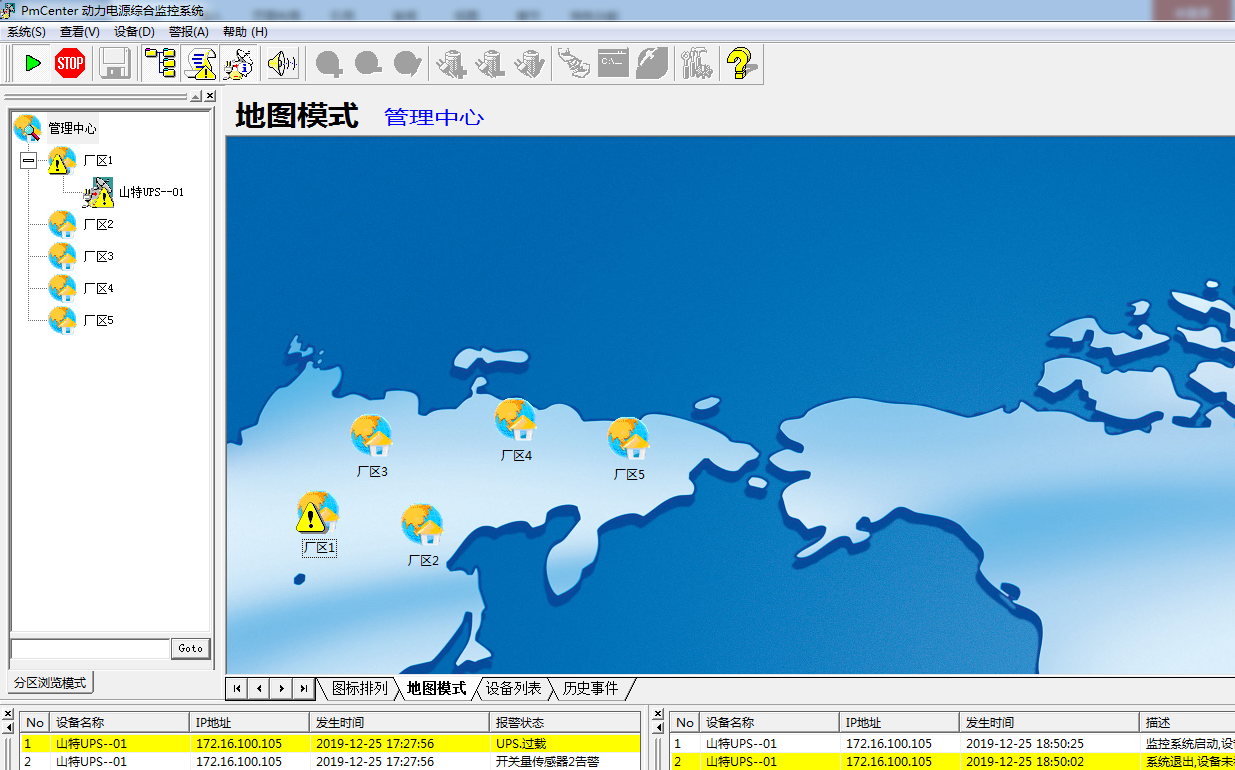Select 山特UPS--01 in the device tree

(151, 192)
